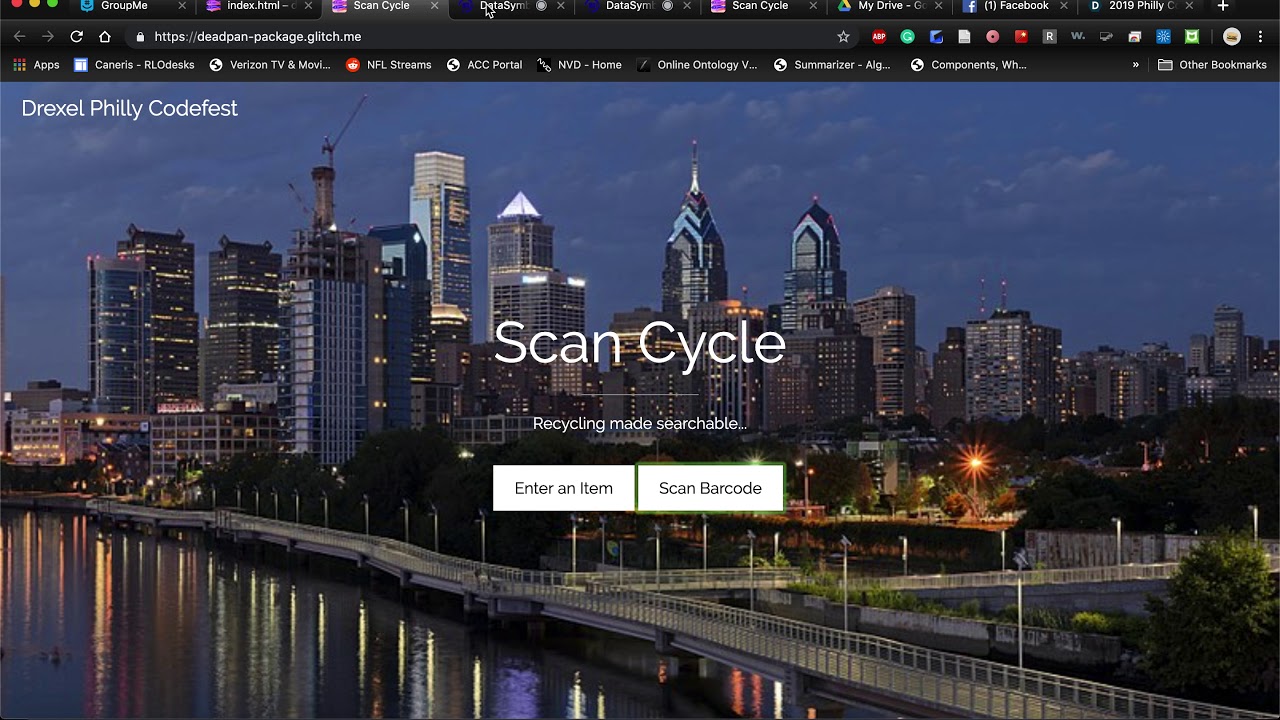Image resolution: width=1280 pixels, height=720 pixels.
Task: Open the Apps bookmarks shortcut
Action: click(37, 65)
